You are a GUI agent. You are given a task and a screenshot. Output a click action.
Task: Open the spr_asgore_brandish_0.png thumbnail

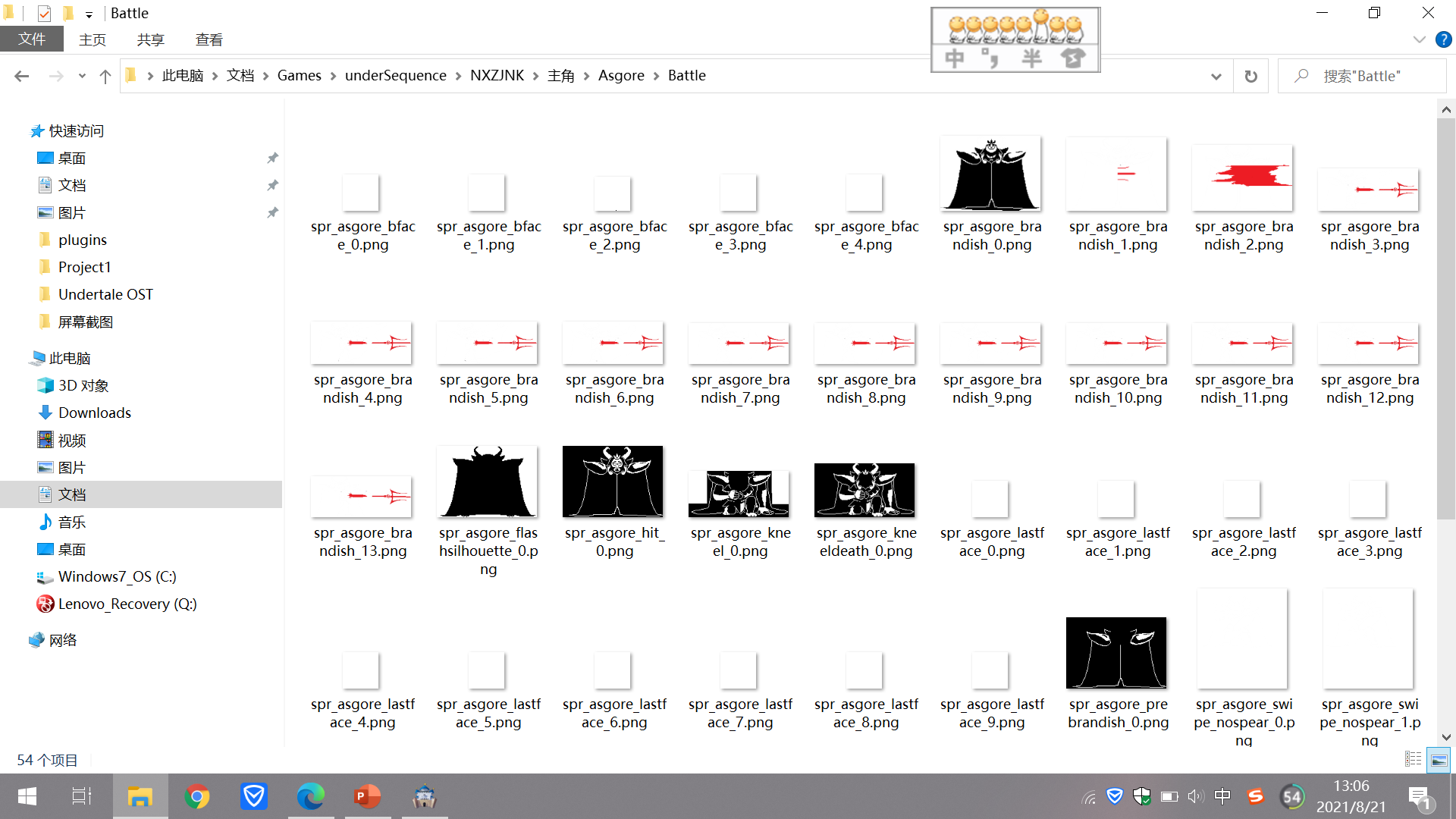[x=991, y=174]
